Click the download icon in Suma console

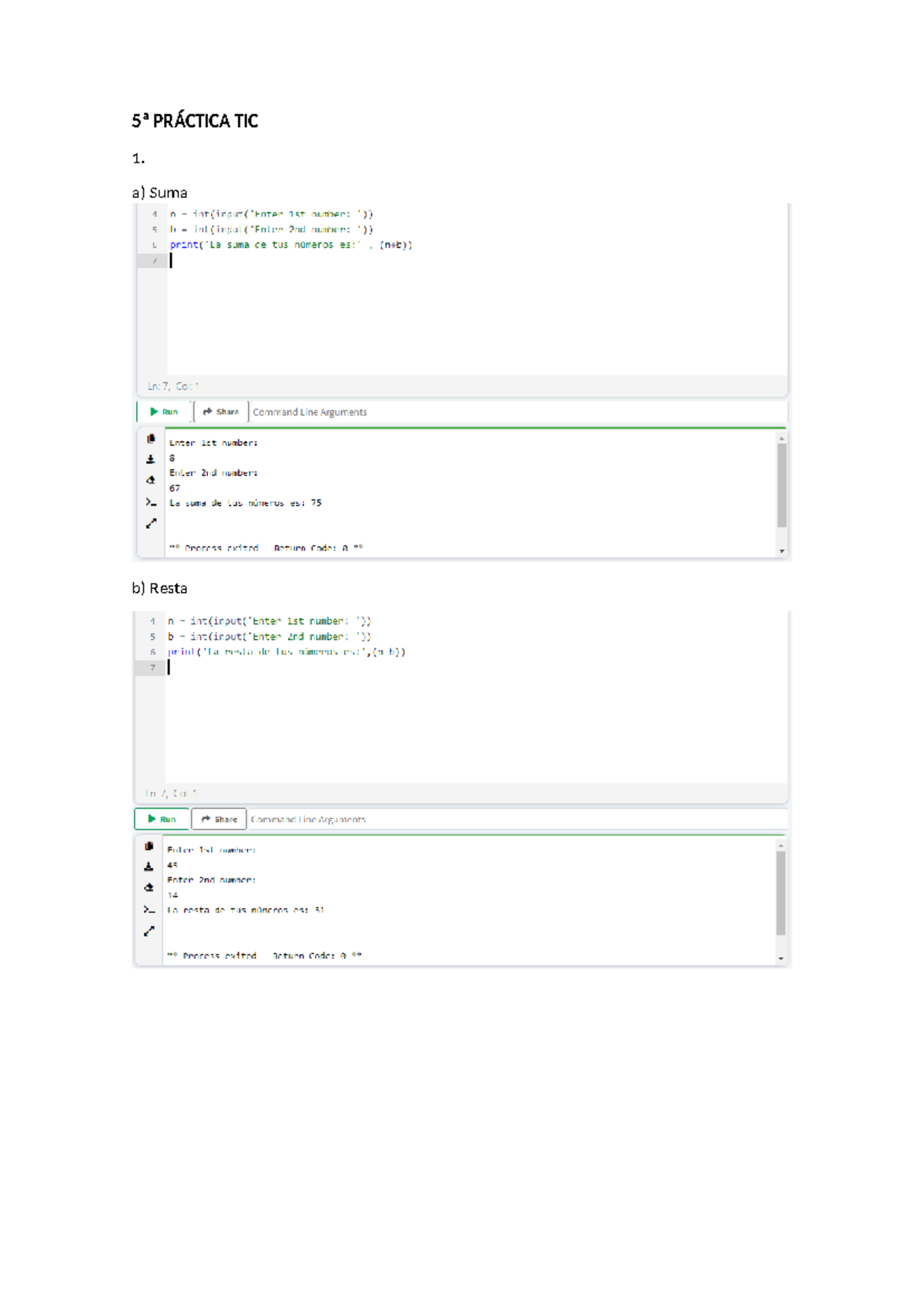[151, 460]
